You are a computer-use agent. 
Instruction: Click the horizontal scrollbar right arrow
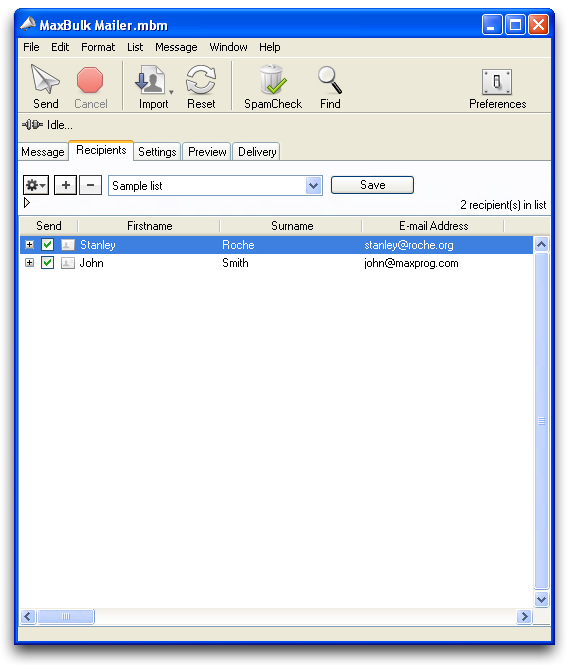524,616
